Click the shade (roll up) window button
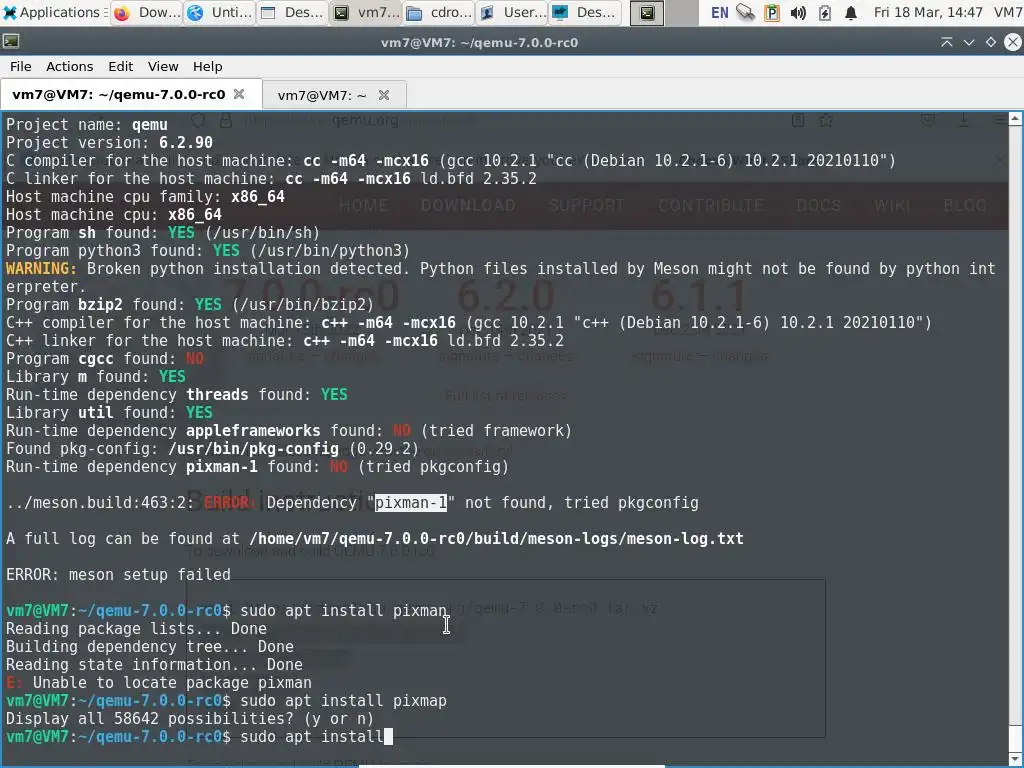Image resolution: width=1024 pixels, height=768 pixels. pos(946,42)
